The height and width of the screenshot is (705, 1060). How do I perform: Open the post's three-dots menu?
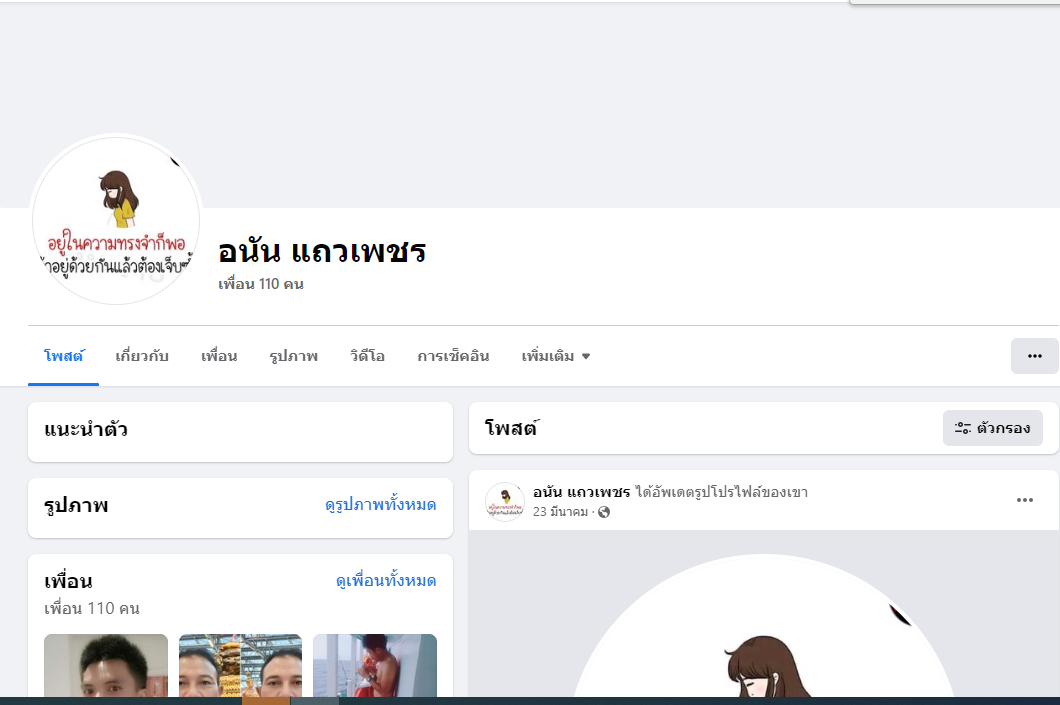click(1024, 500)
